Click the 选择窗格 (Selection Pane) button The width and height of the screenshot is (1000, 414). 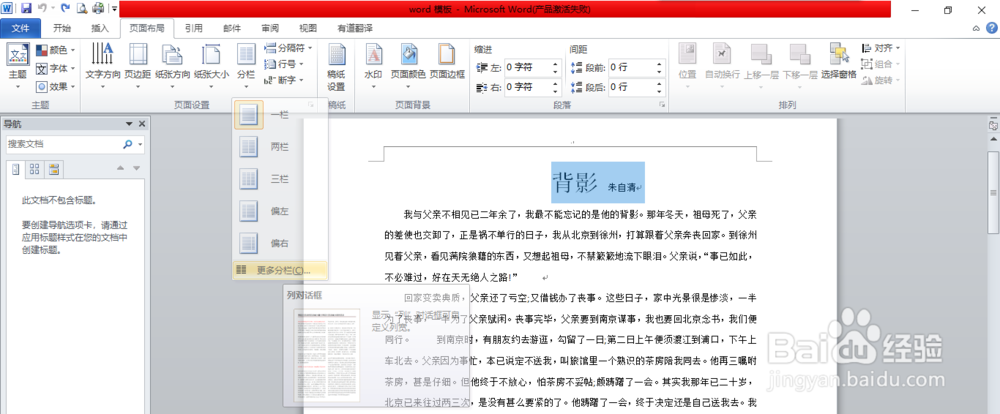point(839,62)
